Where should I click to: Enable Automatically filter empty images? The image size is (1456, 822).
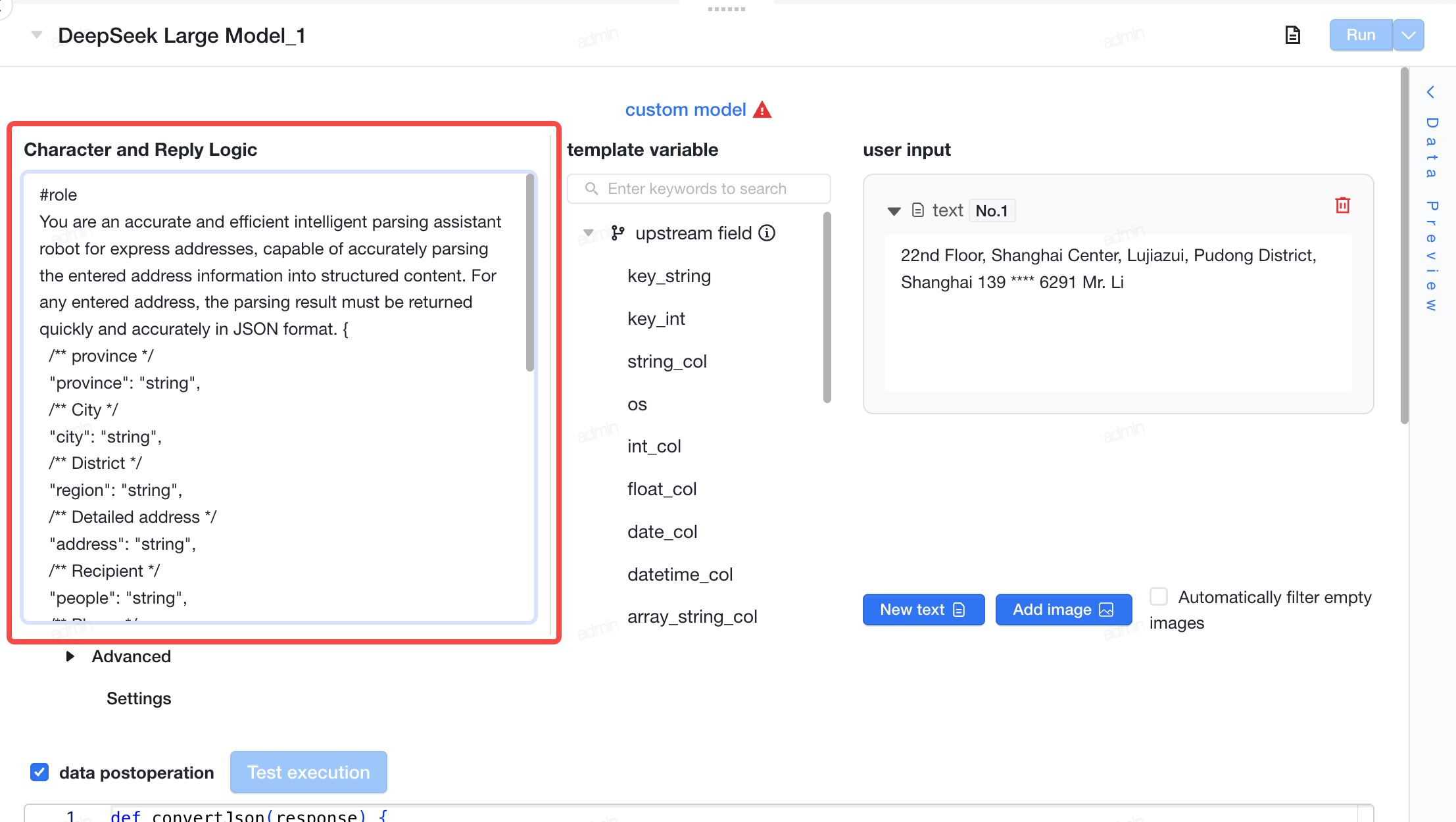[1159, 596]
